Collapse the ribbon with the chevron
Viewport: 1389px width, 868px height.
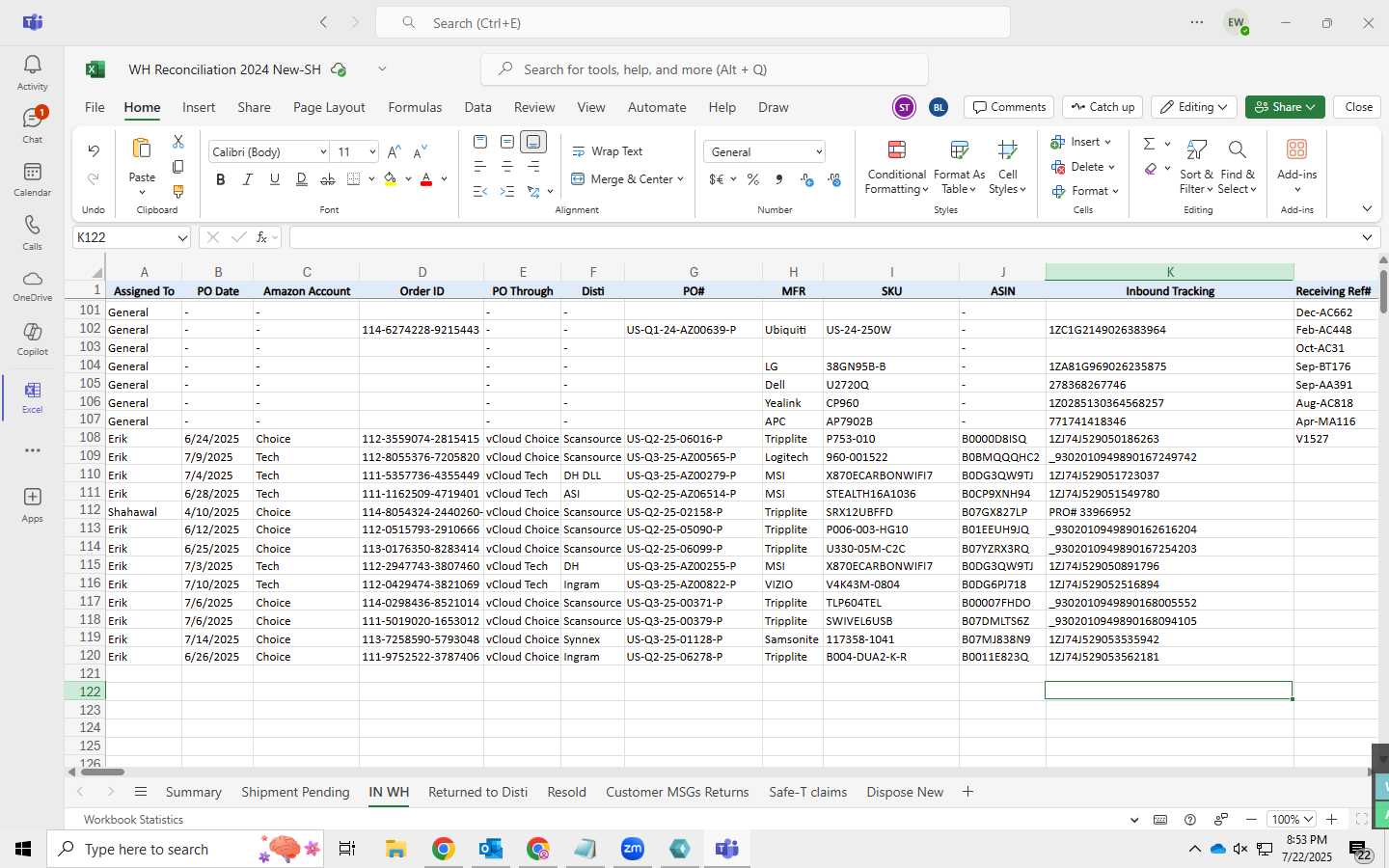1367,208
